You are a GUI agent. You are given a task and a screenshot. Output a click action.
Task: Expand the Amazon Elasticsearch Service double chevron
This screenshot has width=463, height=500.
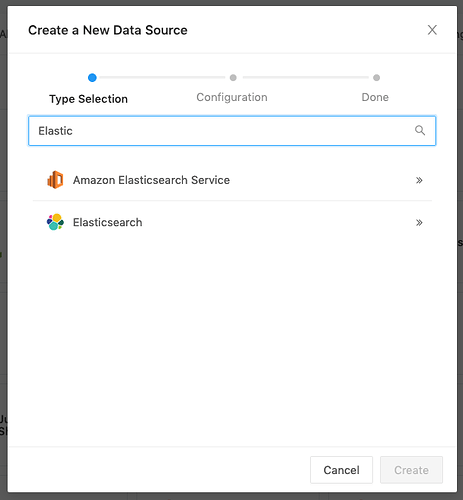[419, 180]
